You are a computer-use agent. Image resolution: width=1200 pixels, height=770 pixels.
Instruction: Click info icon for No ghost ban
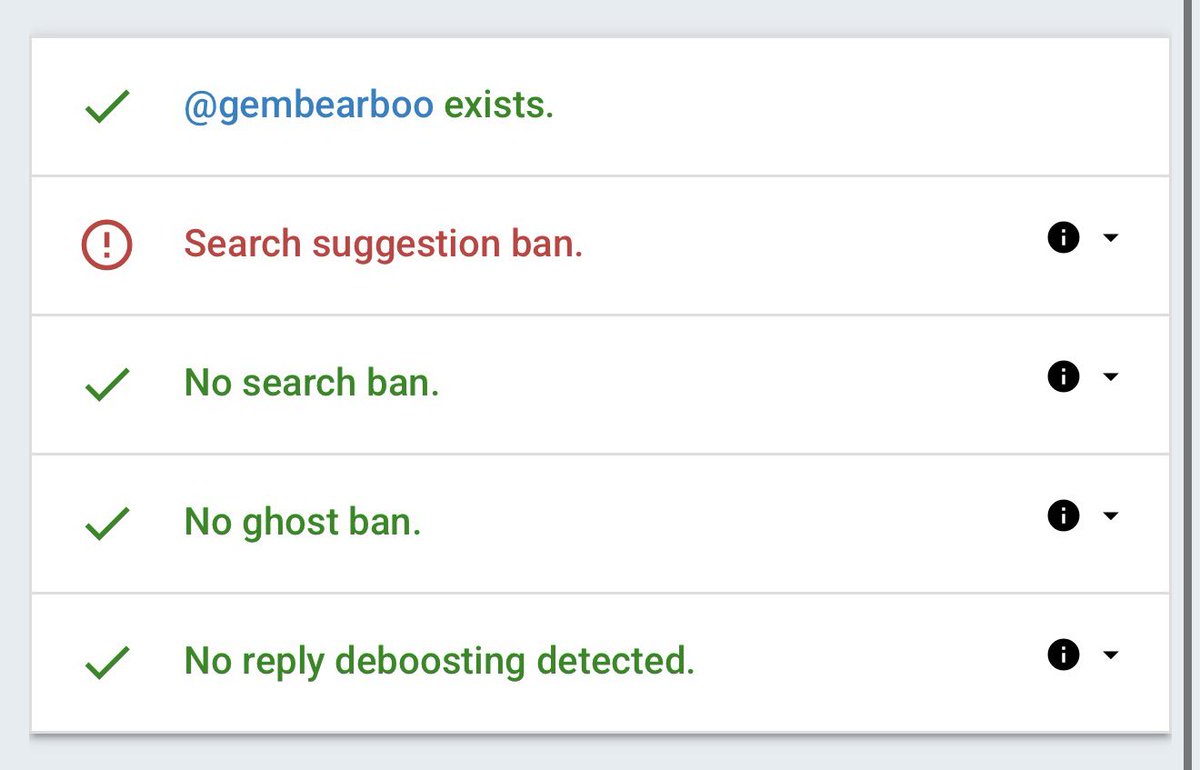[x=1063, y=516]
